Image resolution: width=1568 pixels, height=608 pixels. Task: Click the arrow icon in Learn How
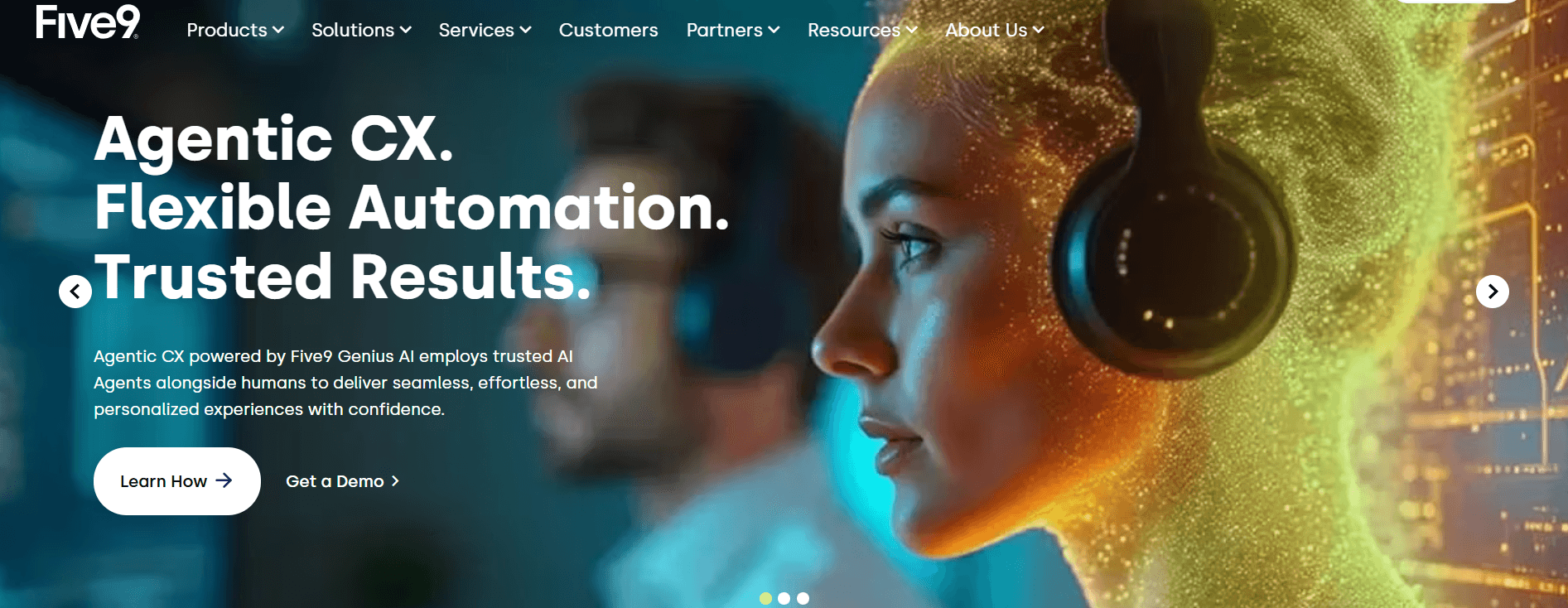pos(224,480)
